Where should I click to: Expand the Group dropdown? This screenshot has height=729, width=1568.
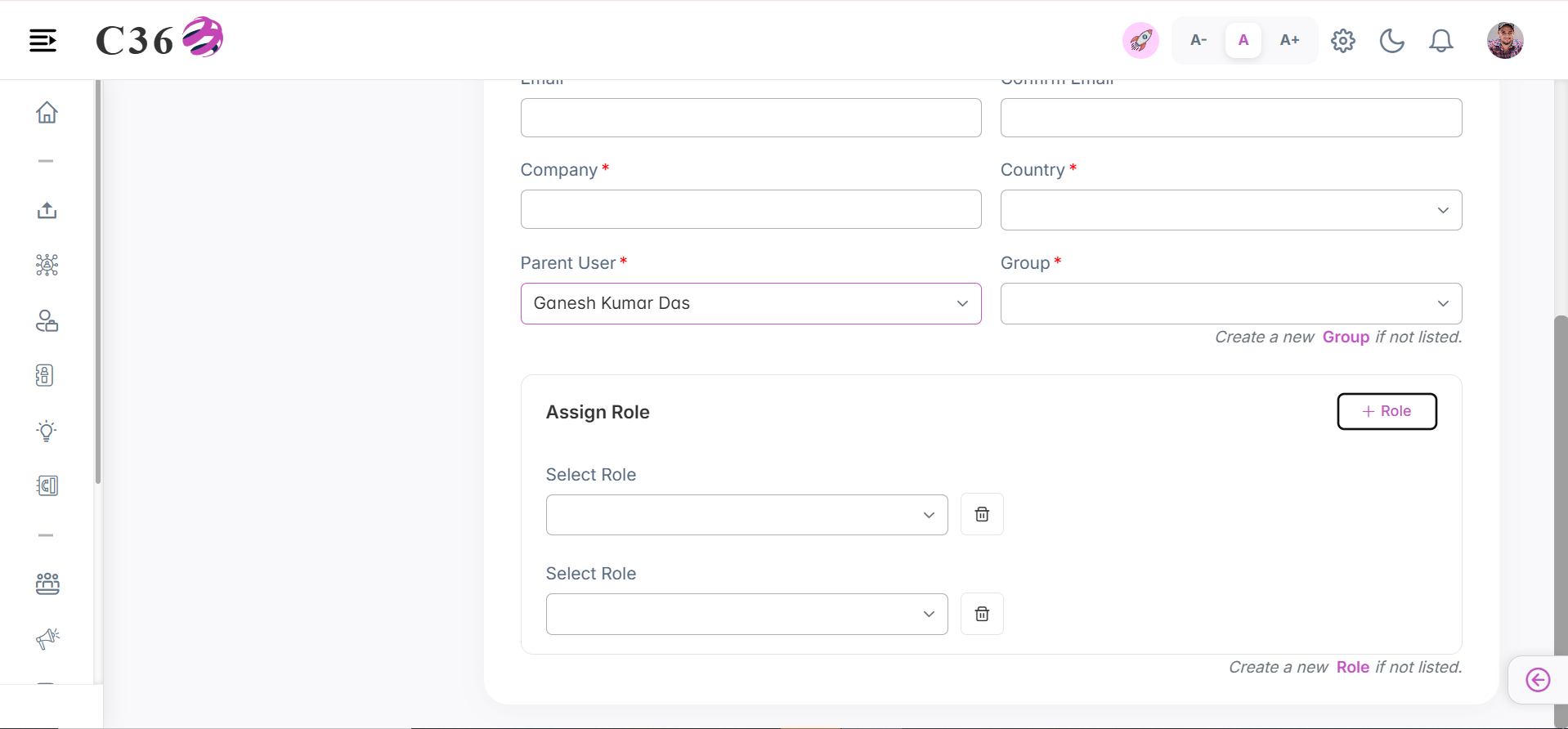1231,303
